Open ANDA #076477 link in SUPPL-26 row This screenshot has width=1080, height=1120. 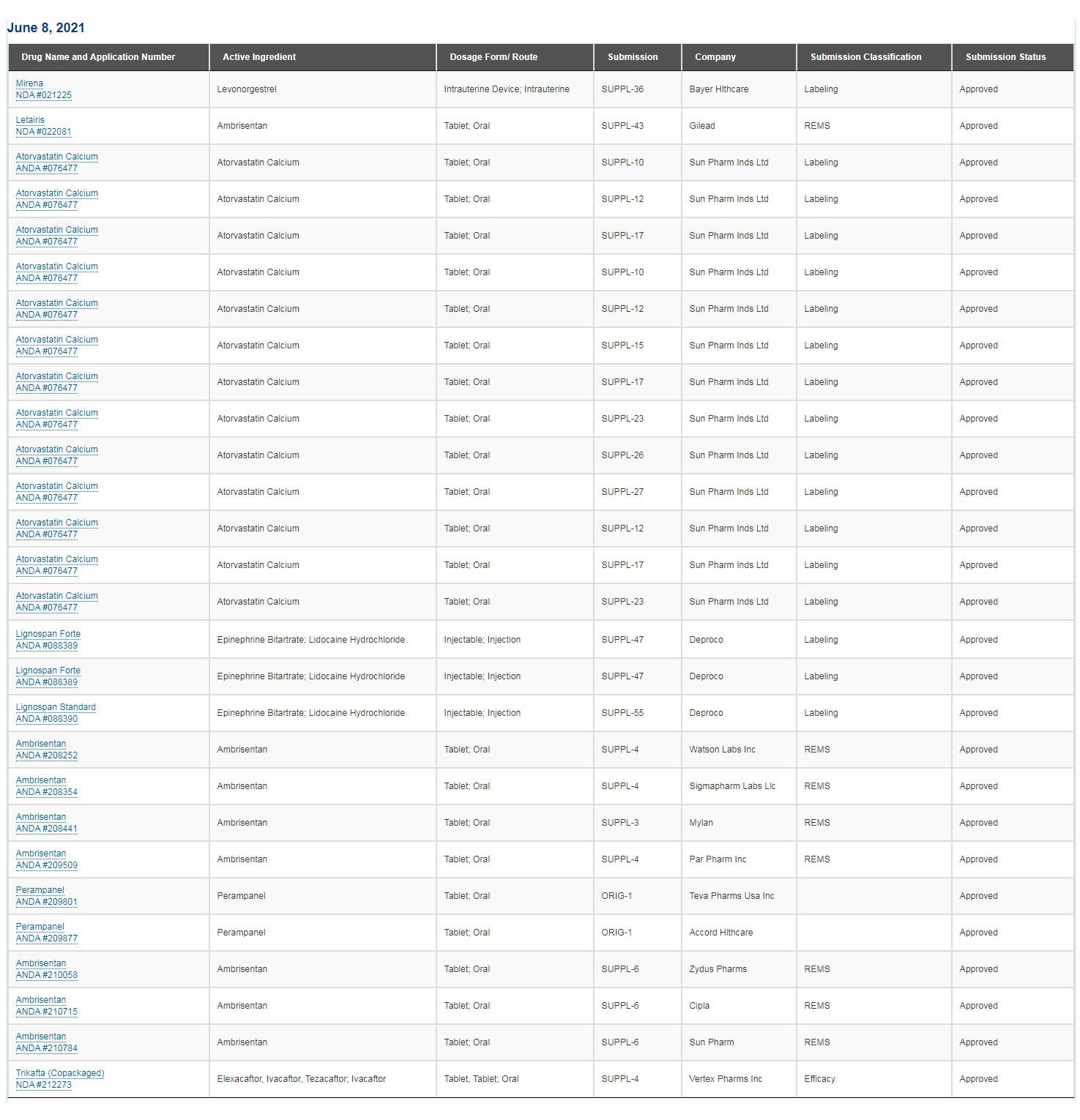click(x=47, y=461)
